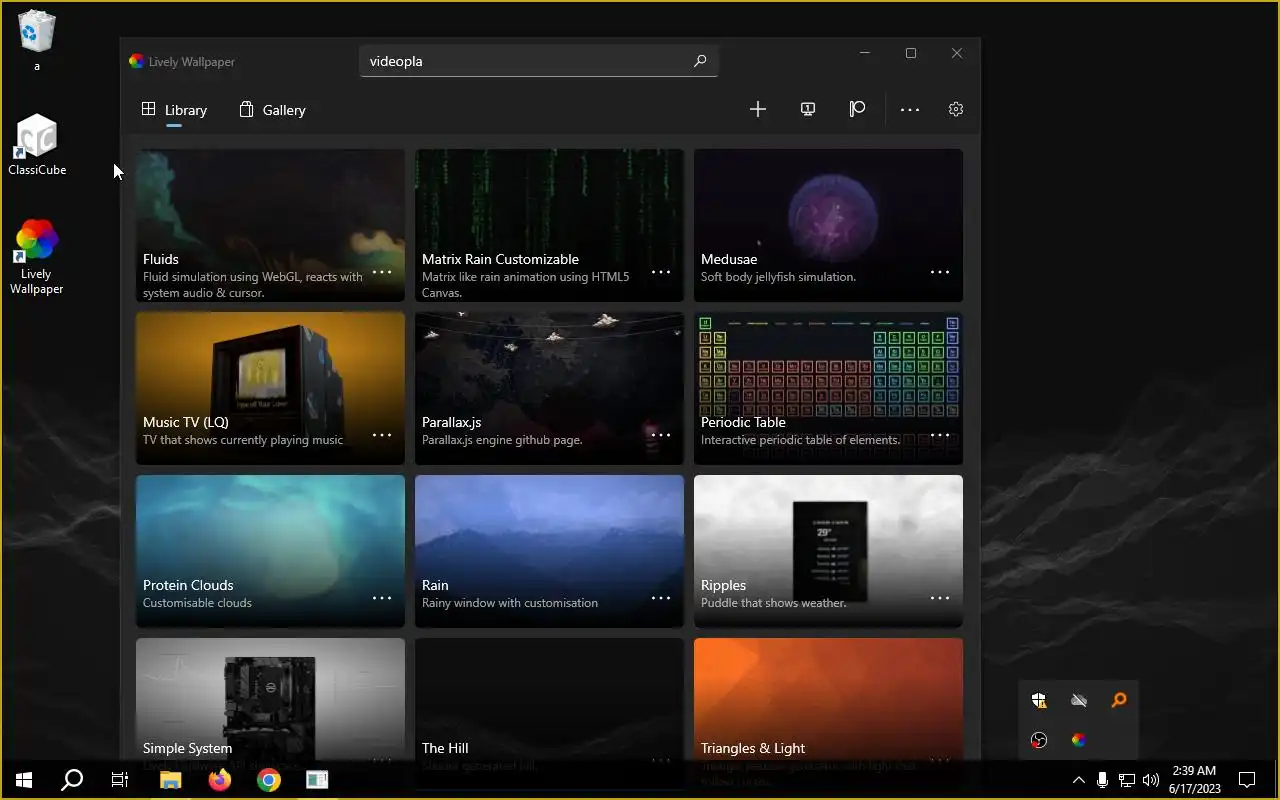Click the Lively Wallpaper logo in title bar
This screenshot has width=1280, height=800.
tap(137, 61)
